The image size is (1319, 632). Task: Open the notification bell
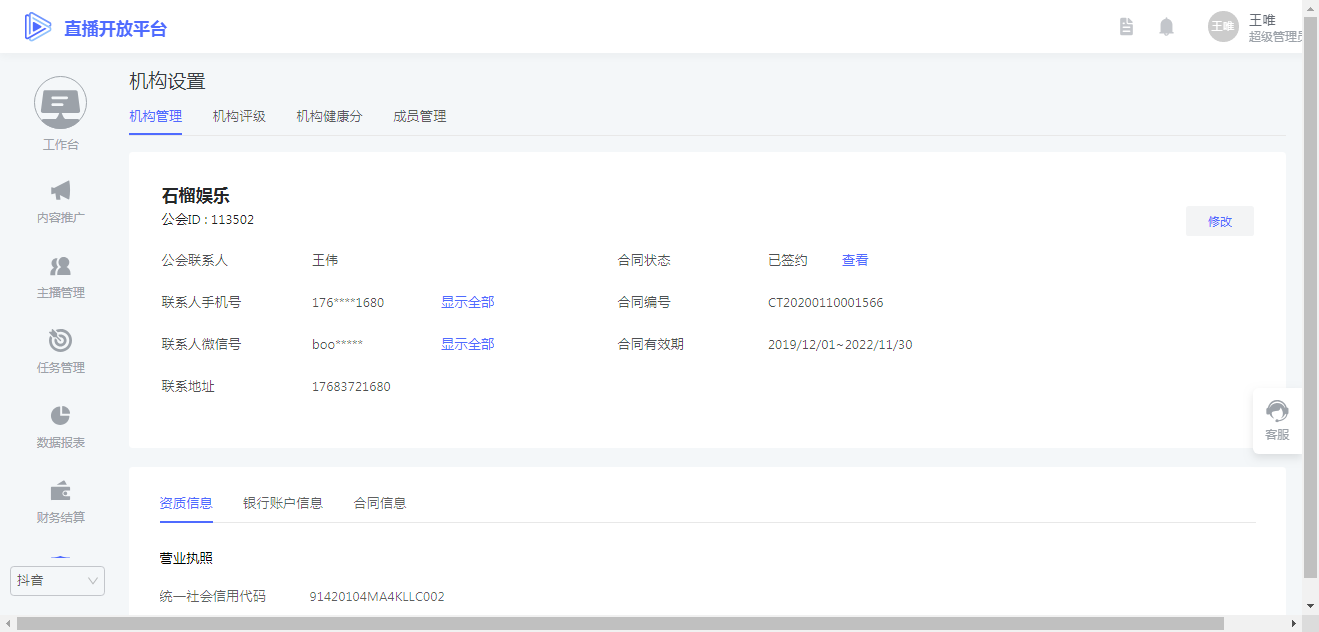pyautogui.click(x=1166, y=27)
